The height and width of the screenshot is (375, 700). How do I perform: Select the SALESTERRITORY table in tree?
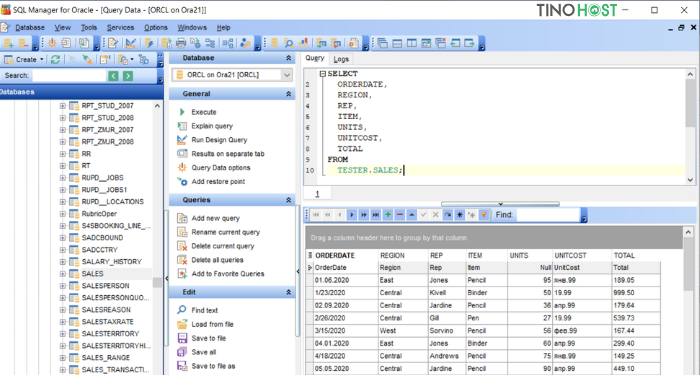[x=110, y=334]
